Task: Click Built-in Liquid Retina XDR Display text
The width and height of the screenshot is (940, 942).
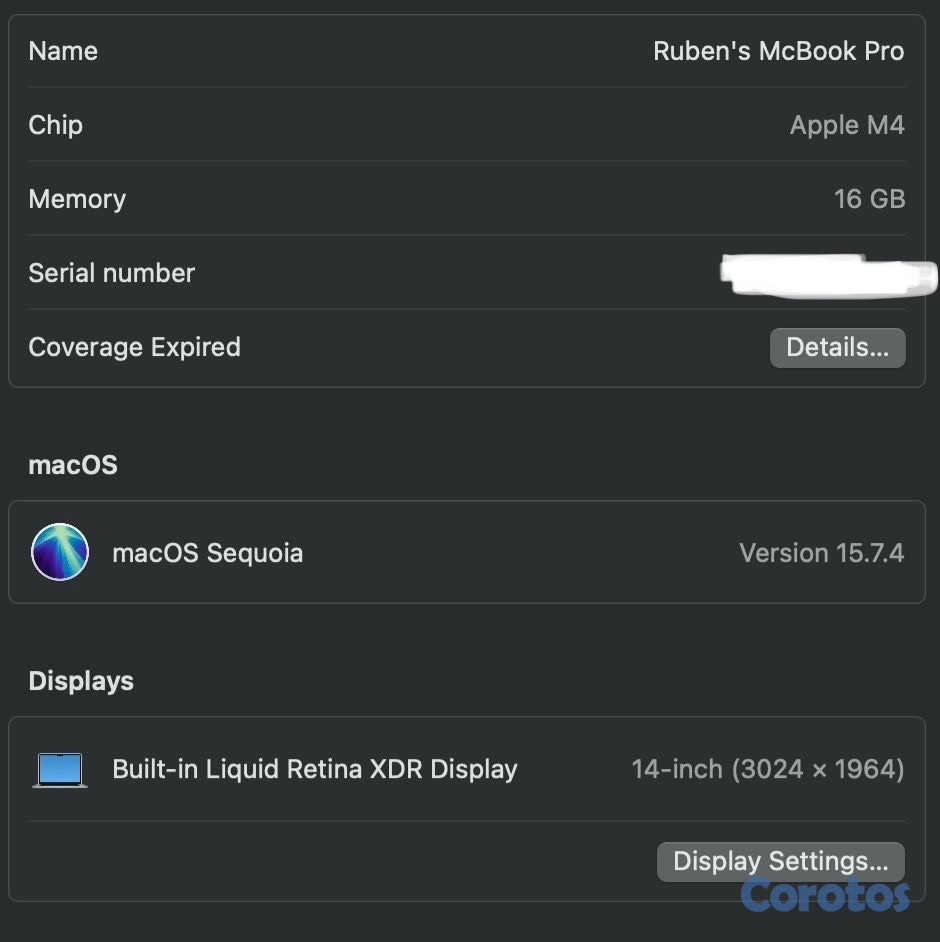Action: pos(314,769)
